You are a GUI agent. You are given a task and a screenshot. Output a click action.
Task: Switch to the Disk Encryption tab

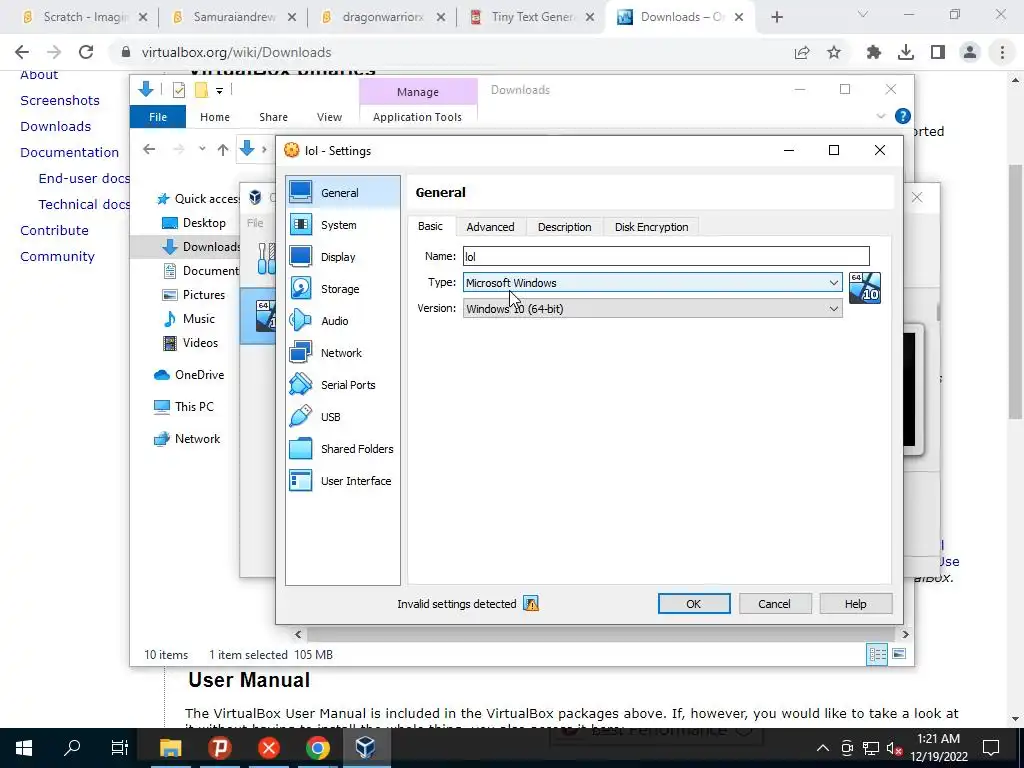651,227
